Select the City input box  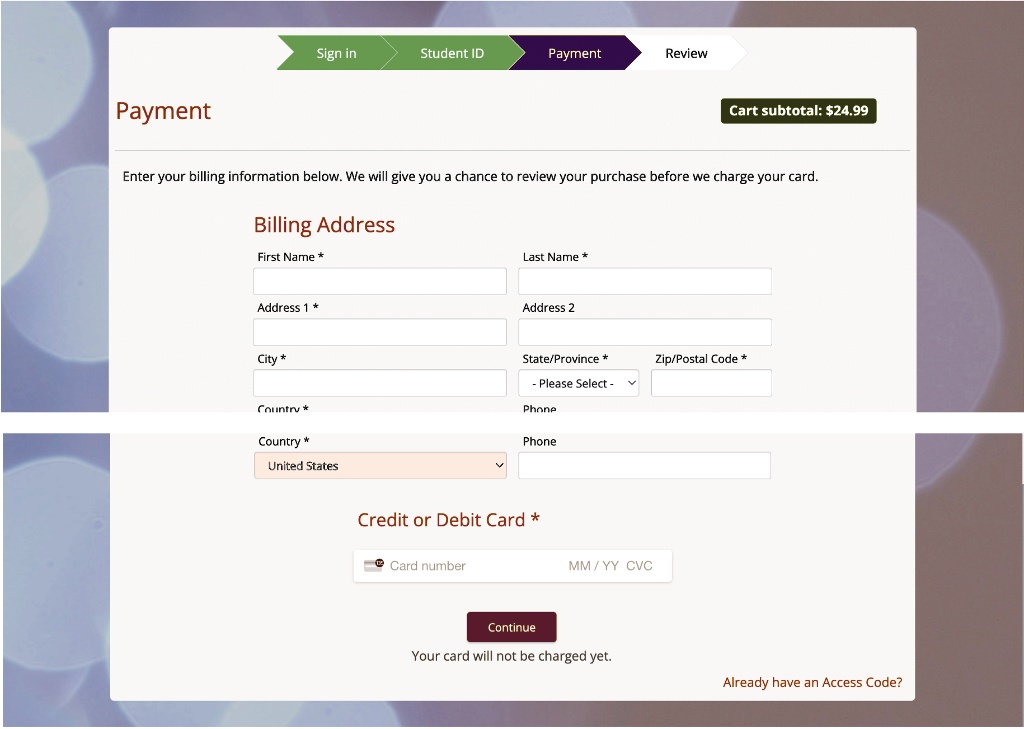click(380, 383)
